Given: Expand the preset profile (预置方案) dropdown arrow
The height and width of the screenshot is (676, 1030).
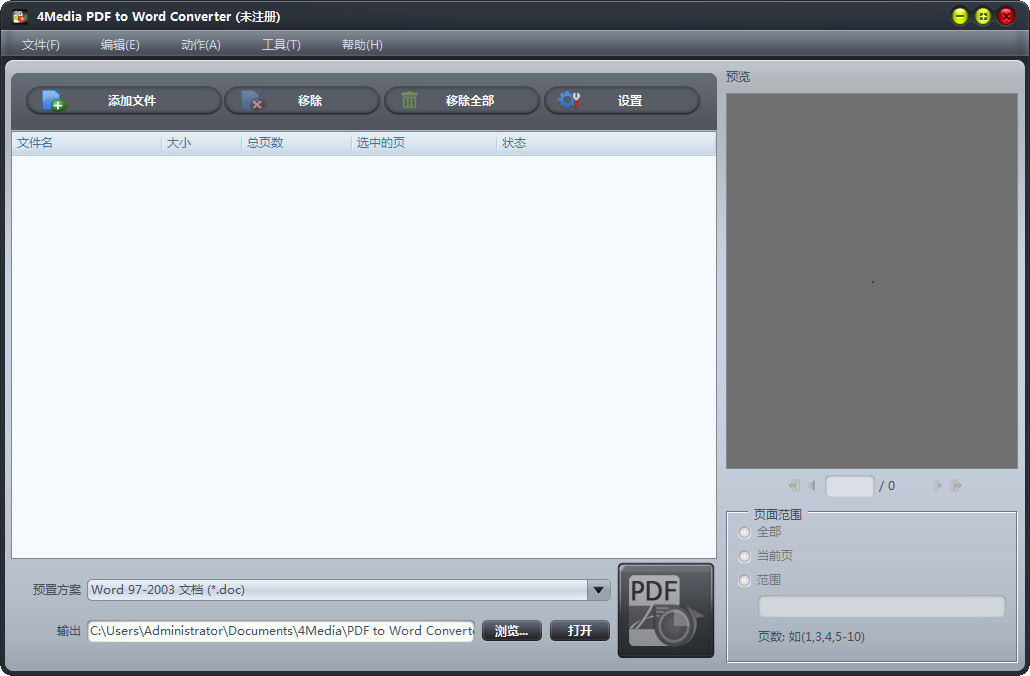Looking at the screenshot, I should tap(598, 590).
